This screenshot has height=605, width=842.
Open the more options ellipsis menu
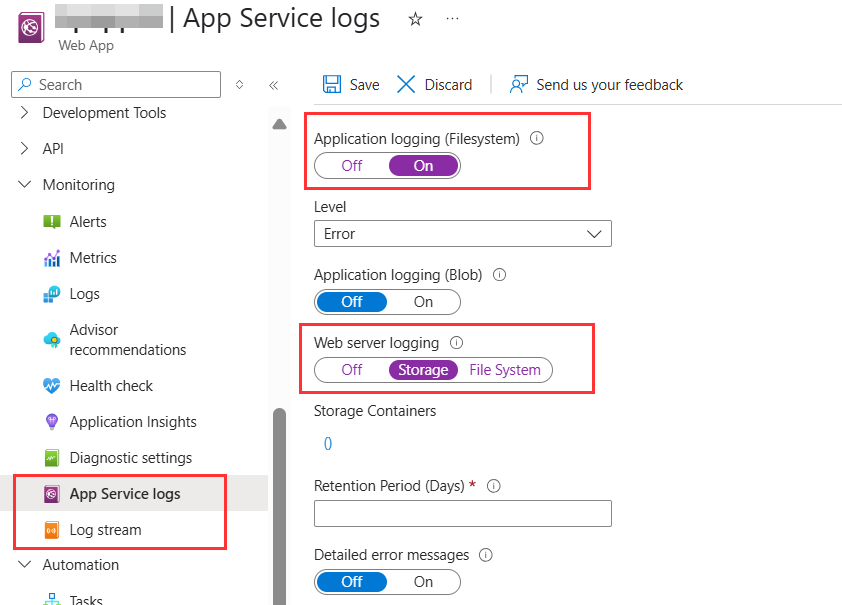pyautogui.click(x=453, y=19)
